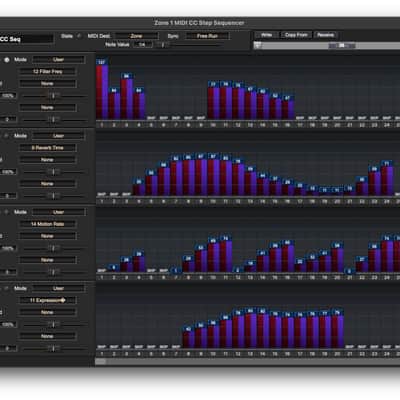Click the Reverse button
The height and width of the screenshot is (400, 400).
click(x=325, y=35)
